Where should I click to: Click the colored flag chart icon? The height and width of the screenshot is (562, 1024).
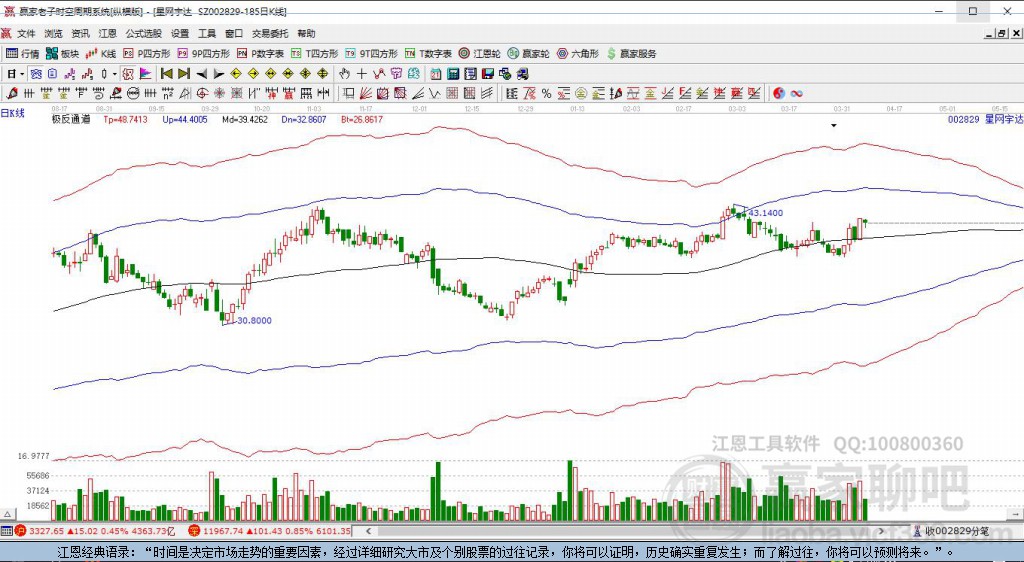144,73
